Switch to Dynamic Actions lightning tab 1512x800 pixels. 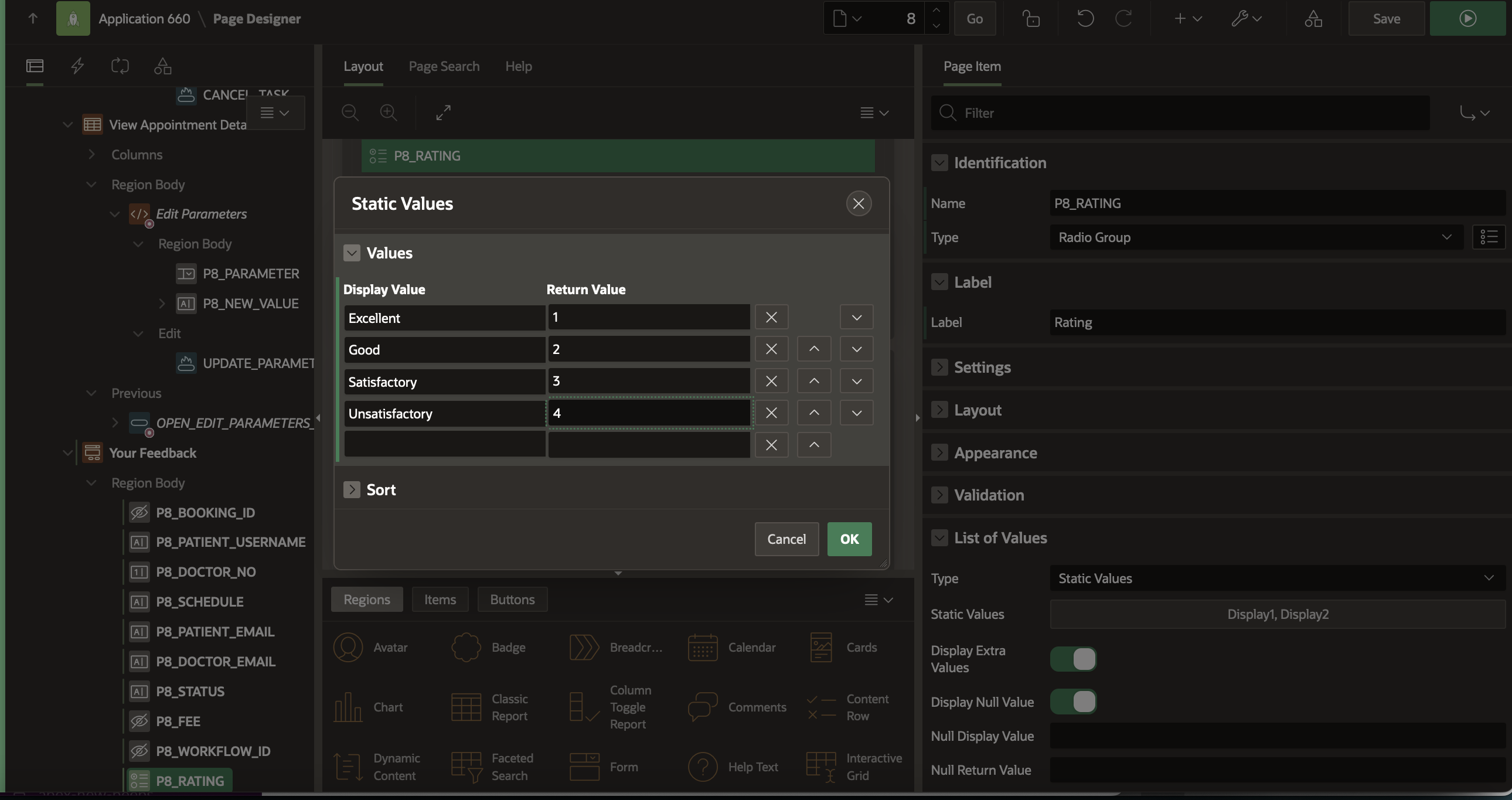(77, 66)
